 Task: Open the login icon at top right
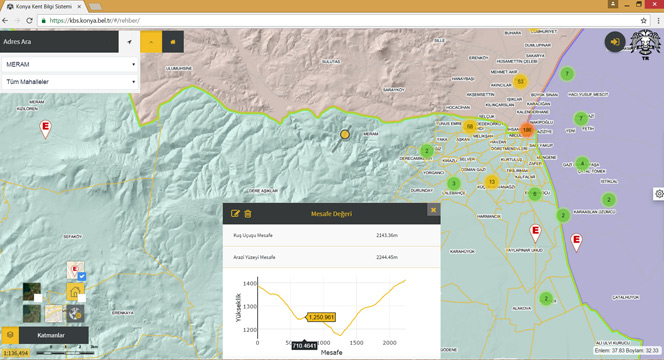614,42
